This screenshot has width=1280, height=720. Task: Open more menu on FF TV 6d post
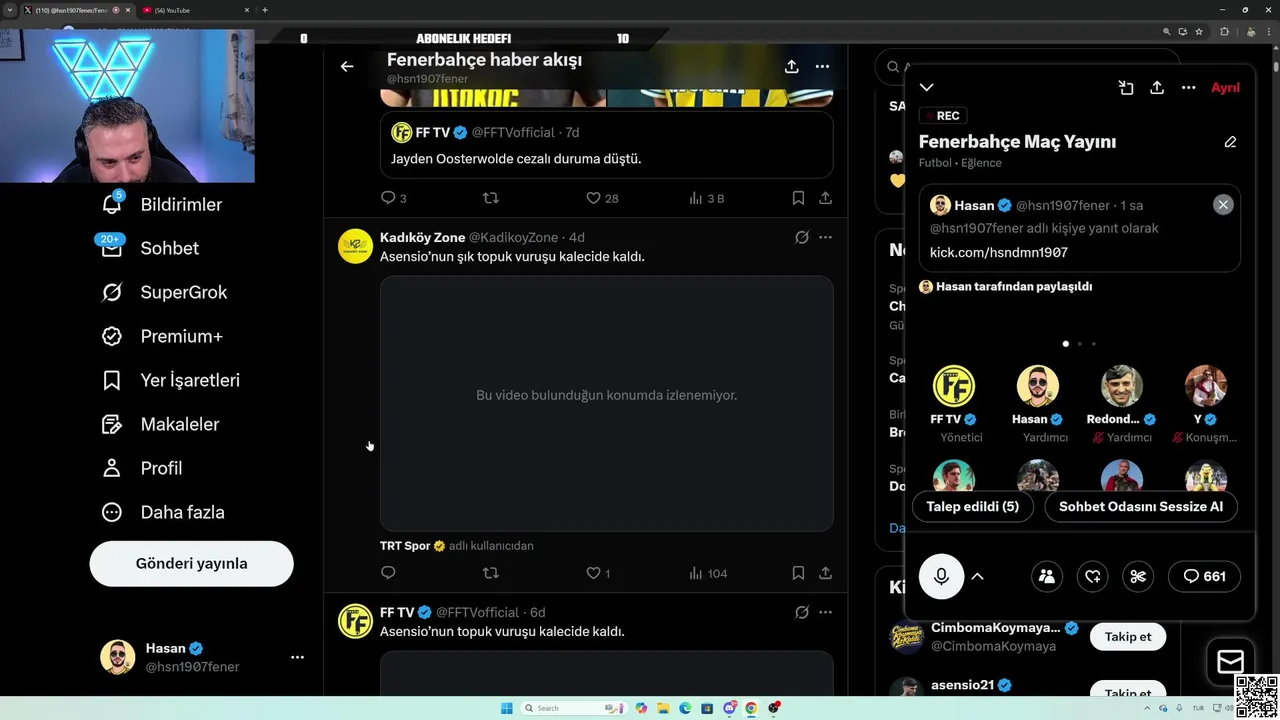pyautogui.click(x=825, y=612)
